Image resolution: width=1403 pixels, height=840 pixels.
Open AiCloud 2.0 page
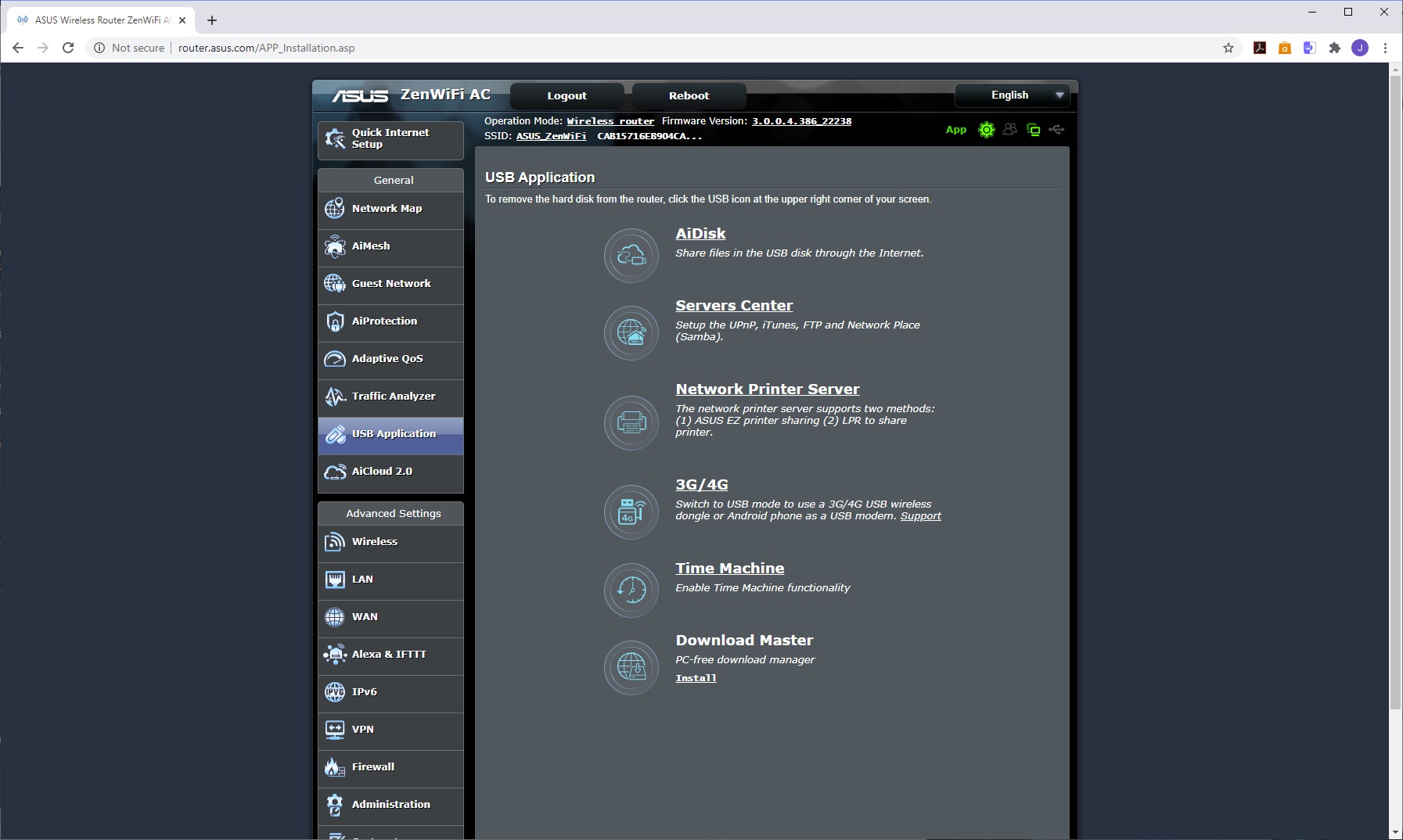click(x=390, y=472)
